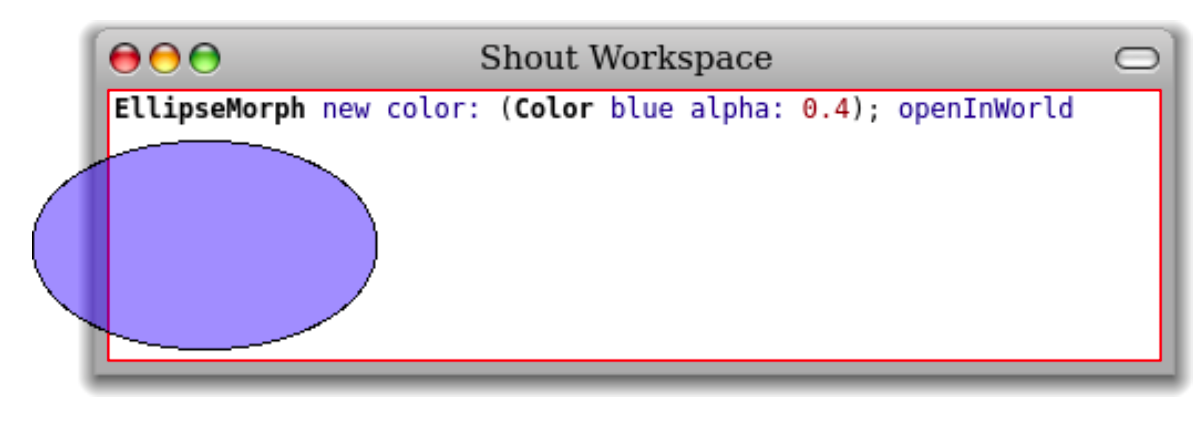The height and width of the screenshot is (437, 1198).
Task: Click the semicolon before openInWorld
Action: pos(872,109)
